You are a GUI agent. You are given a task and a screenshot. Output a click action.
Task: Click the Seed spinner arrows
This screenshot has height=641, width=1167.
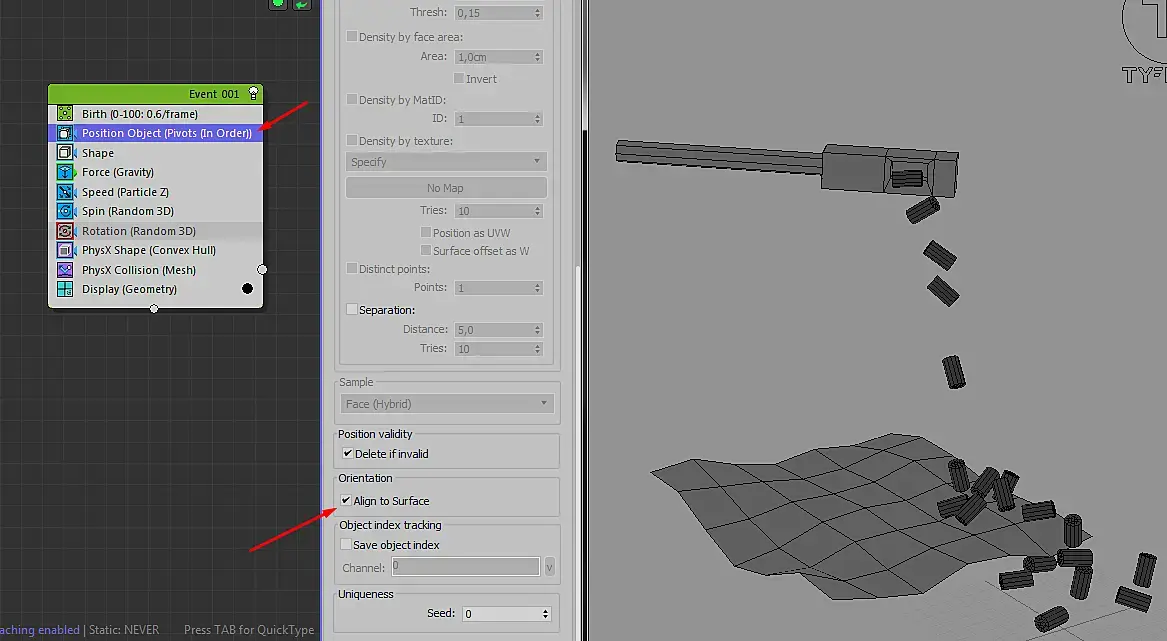pyautogui.click(x=546, y=613)
